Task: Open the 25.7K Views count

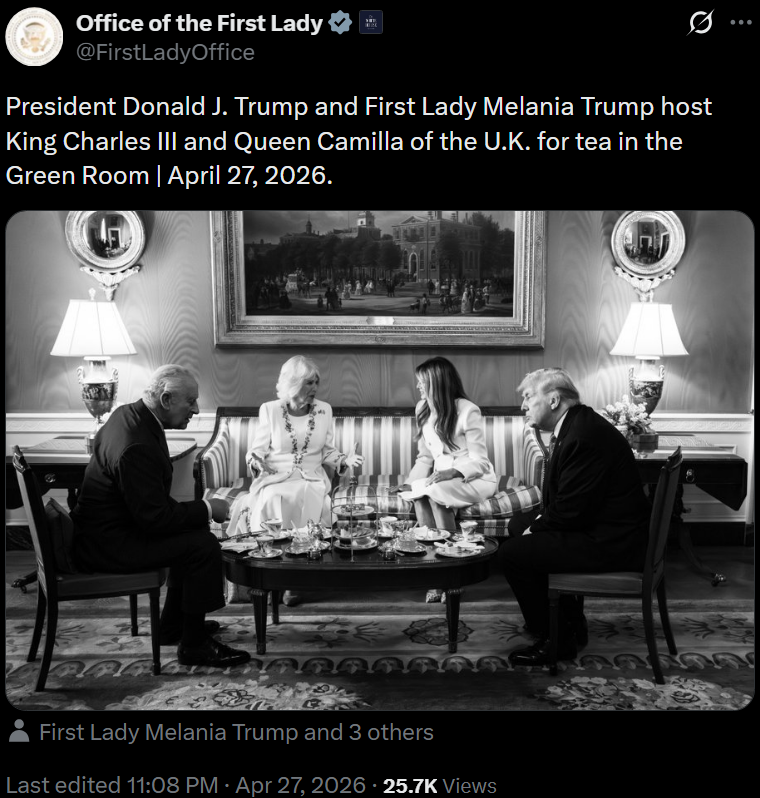Action: click(x=440, y=786)
